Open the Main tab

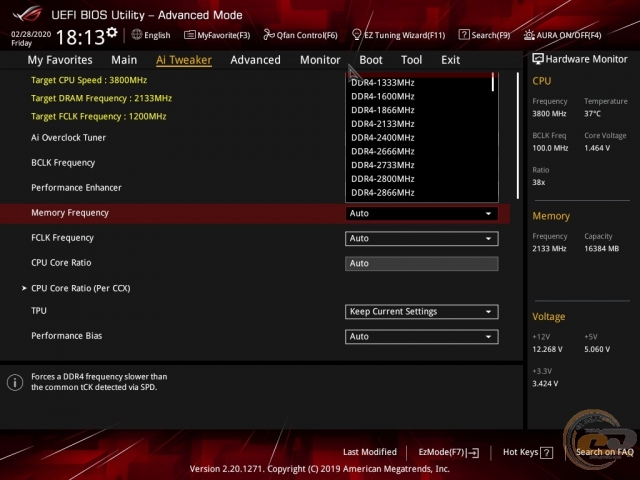(x=124, y=60)
